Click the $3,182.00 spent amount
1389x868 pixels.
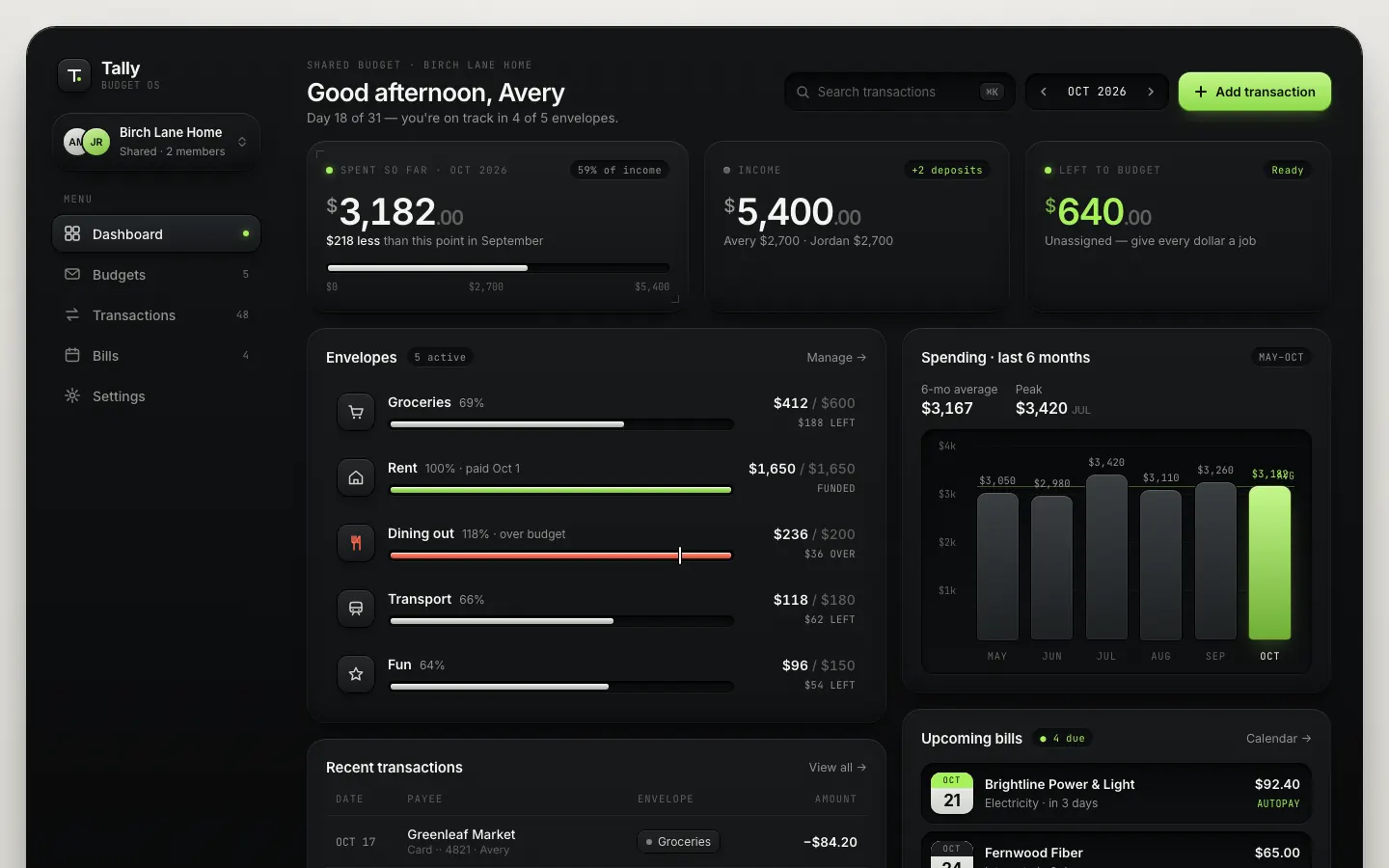click(395, 211)
